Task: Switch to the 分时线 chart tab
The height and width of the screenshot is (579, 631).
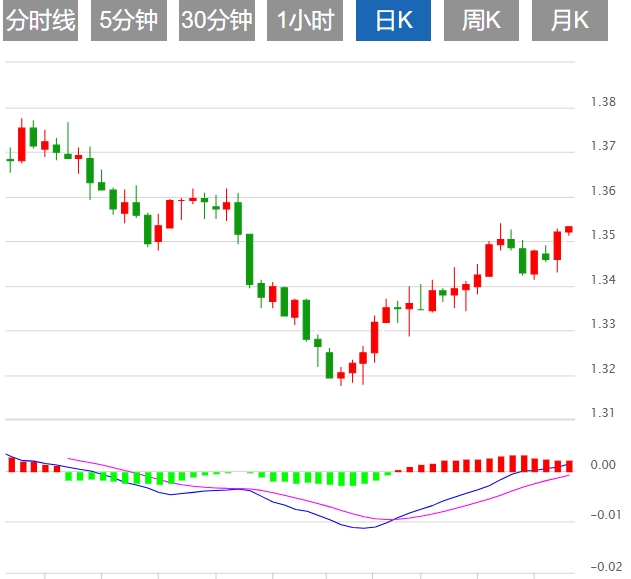Action: (40, 20)
